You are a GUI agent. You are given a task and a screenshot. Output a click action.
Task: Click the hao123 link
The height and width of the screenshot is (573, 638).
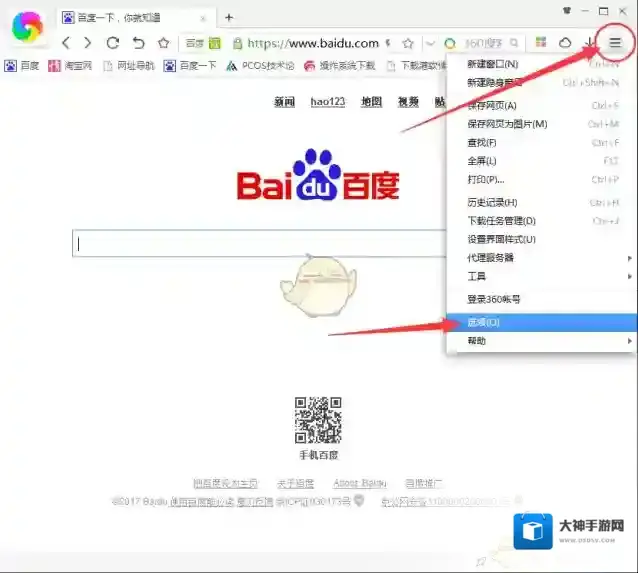coord(328,102)
